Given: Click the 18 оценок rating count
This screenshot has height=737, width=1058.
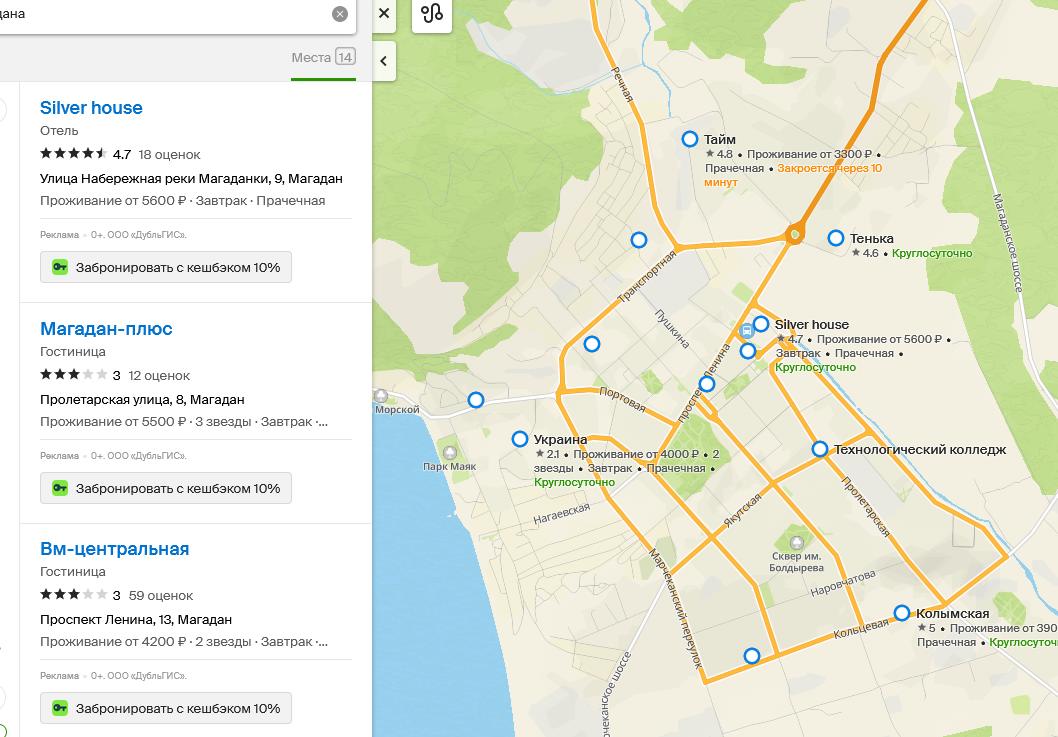Looking at the screenshot, I should pyautogui.click(x=169, y=155).
